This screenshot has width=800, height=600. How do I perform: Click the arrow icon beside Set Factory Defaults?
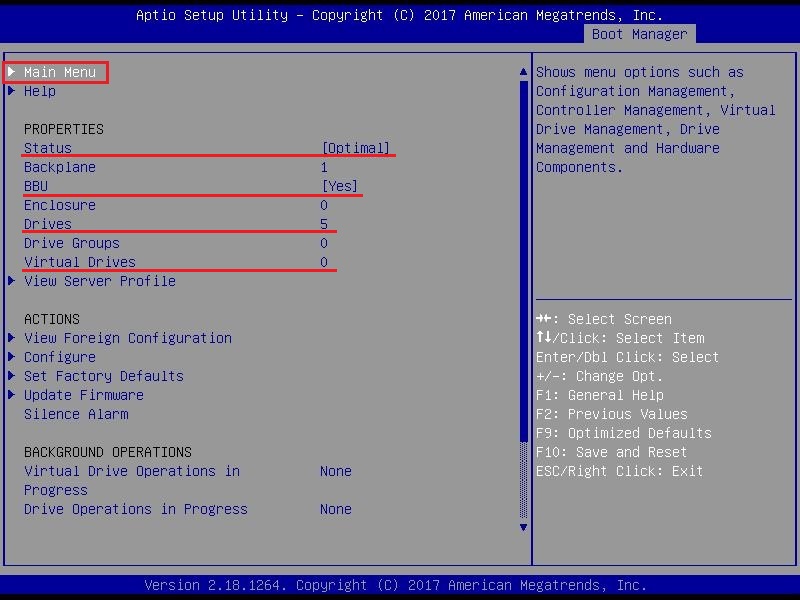12,376
